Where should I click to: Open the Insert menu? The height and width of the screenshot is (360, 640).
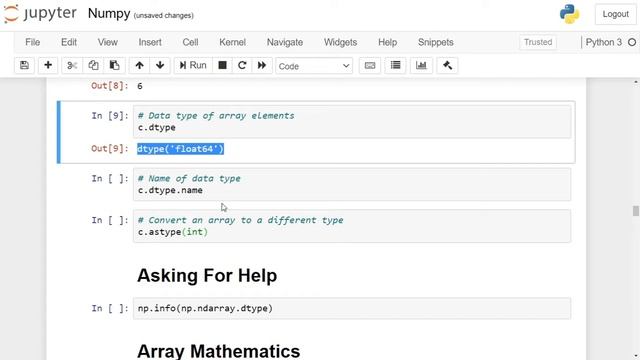click(x=150, y=42)
